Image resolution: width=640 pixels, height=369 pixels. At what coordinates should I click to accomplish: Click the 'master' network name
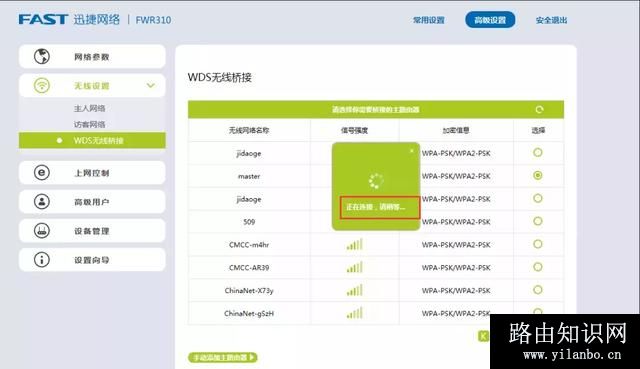tap(249, 176)
